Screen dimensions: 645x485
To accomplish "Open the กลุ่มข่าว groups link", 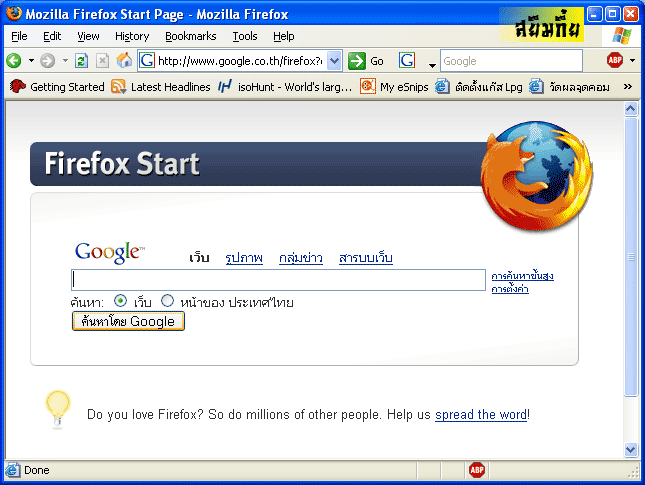I will point(301,258).
